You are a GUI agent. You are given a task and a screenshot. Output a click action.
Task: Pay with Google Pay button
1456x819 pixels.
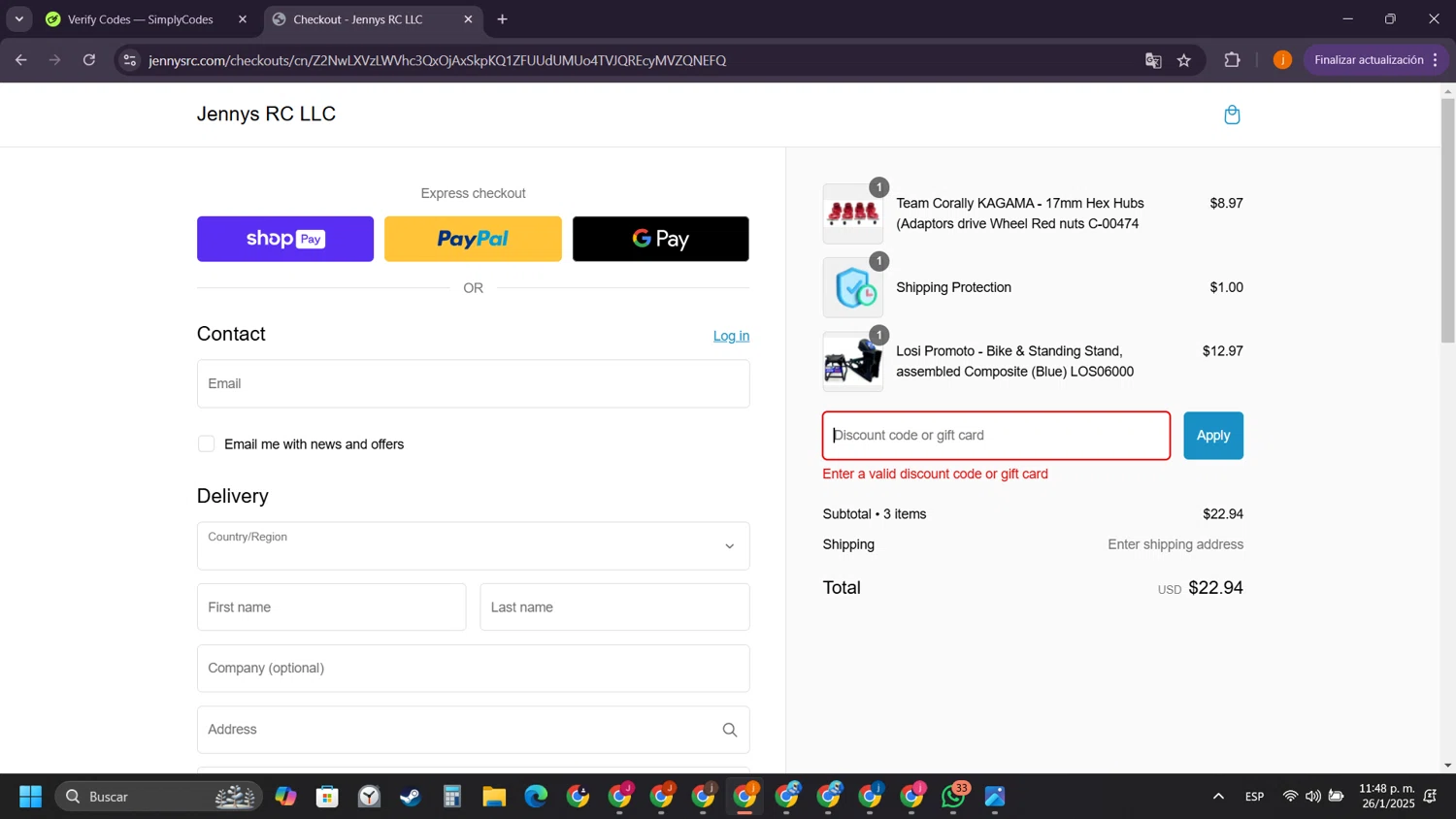660,239
